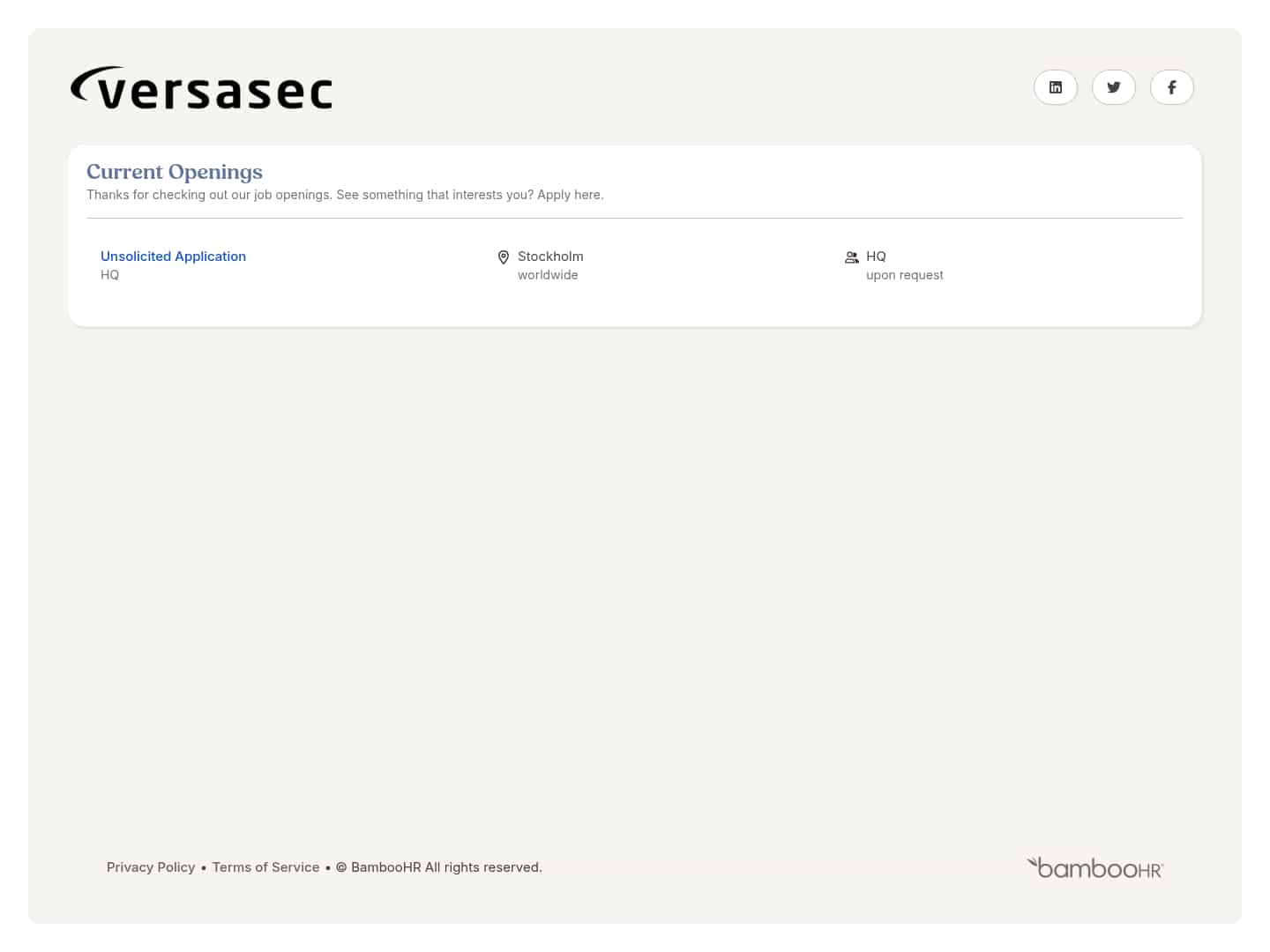Click the 'upon request' text
Screen dimensions: 1270x952
(x=905, y=275)
